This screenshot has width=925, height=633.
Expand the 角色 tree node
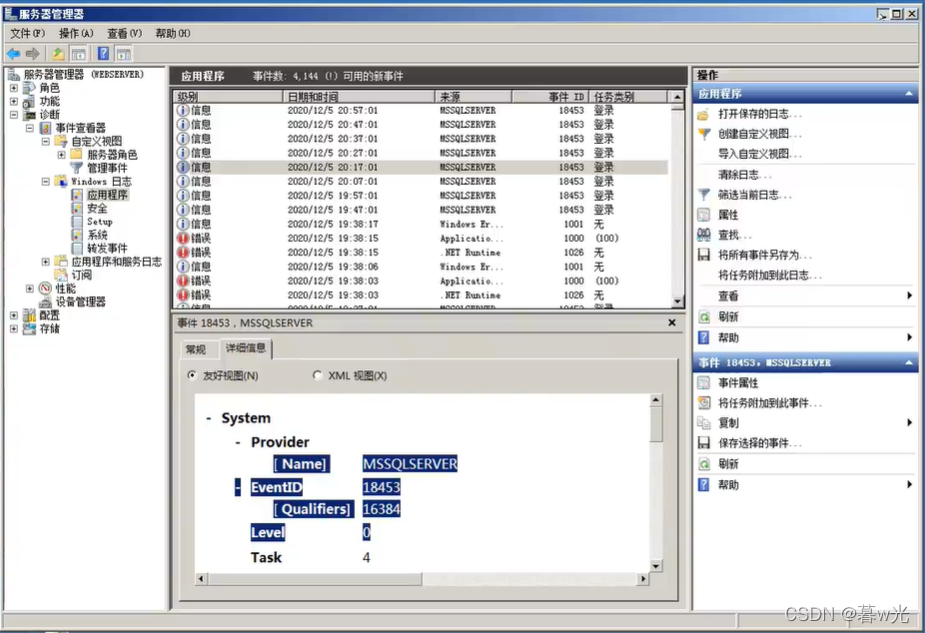point(14,88)
